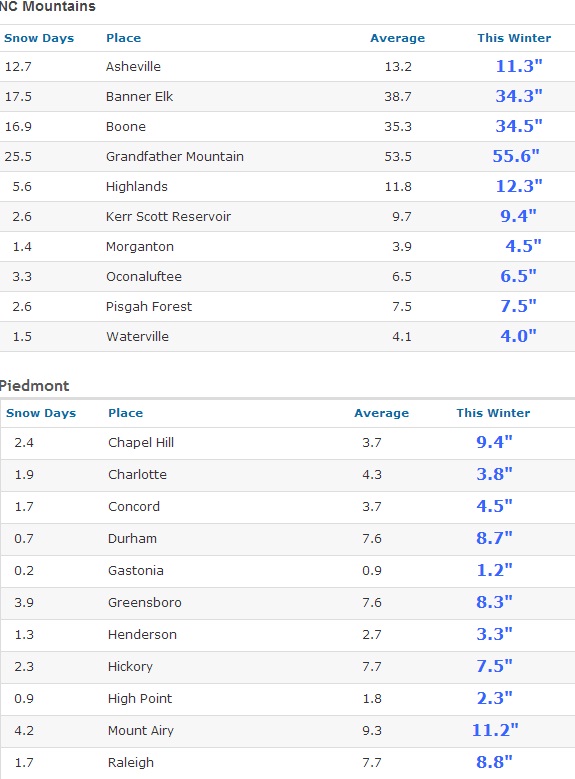Click the NC Mountains Snow Days column header
575x779 pixels.
(39, 38)
